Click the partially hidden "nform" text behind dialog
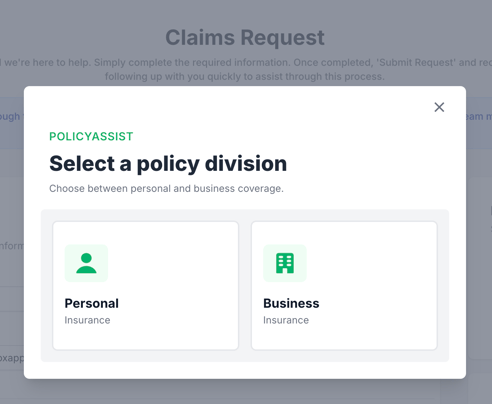 coord(12,246)
